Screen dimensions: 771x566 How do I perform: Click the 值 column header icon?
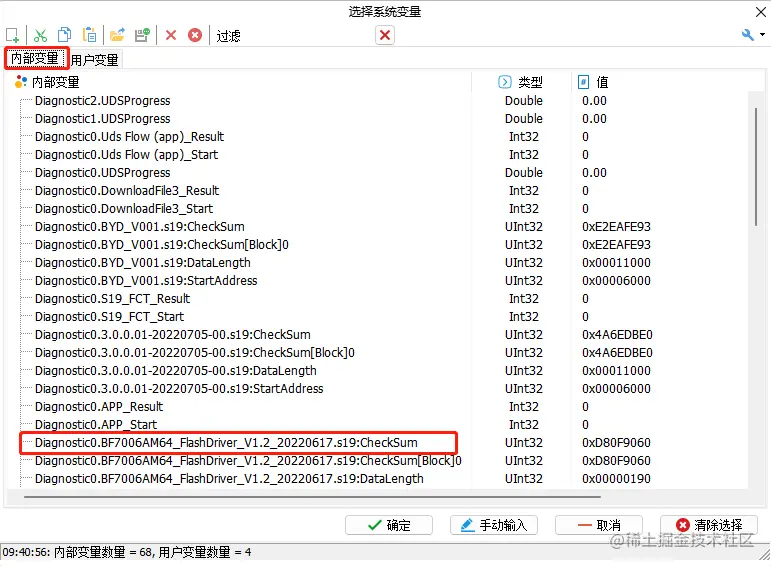point(583,82)
